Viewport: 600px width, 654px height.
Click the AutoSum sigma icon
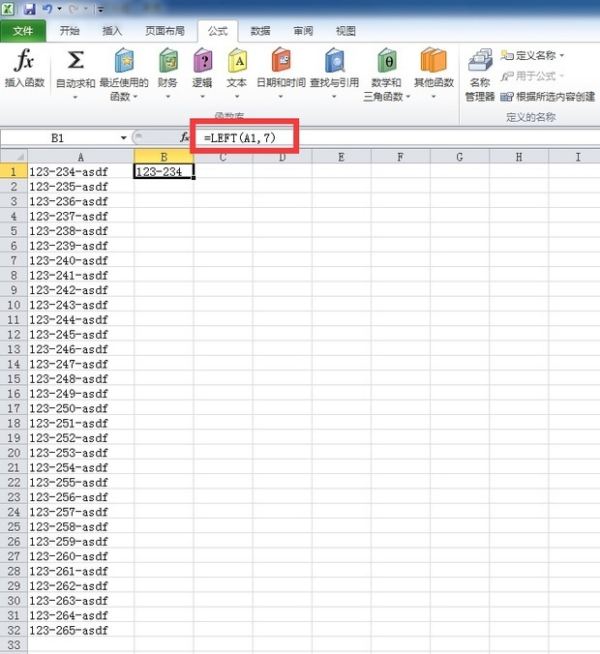pyautogui.click(x=75, y=60)
